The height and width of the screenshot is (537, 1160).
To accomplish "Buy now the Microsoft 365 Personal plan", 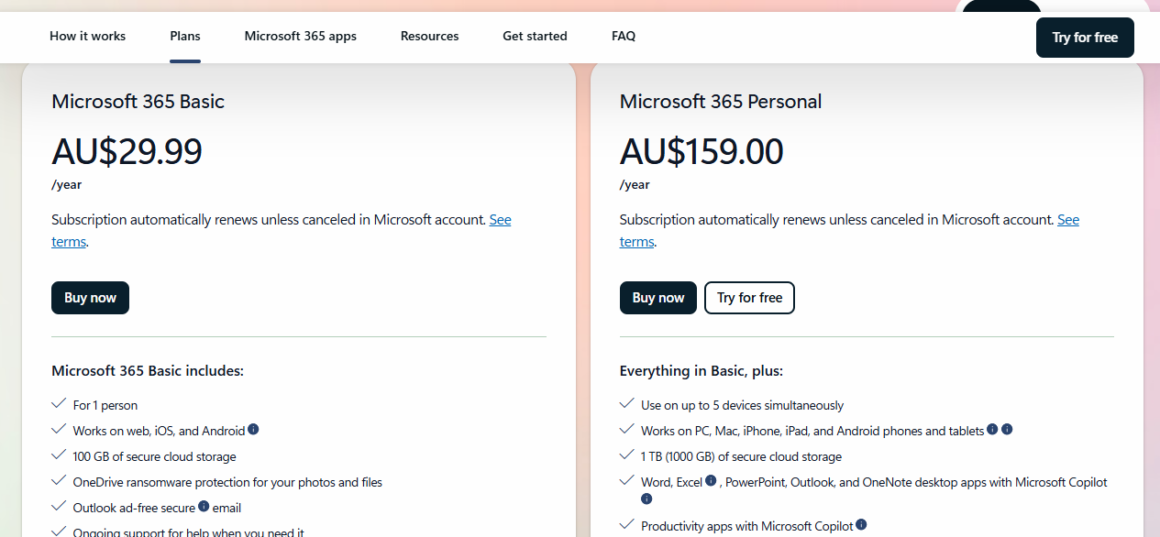I will pyautogui.click(x=658, y=298).
